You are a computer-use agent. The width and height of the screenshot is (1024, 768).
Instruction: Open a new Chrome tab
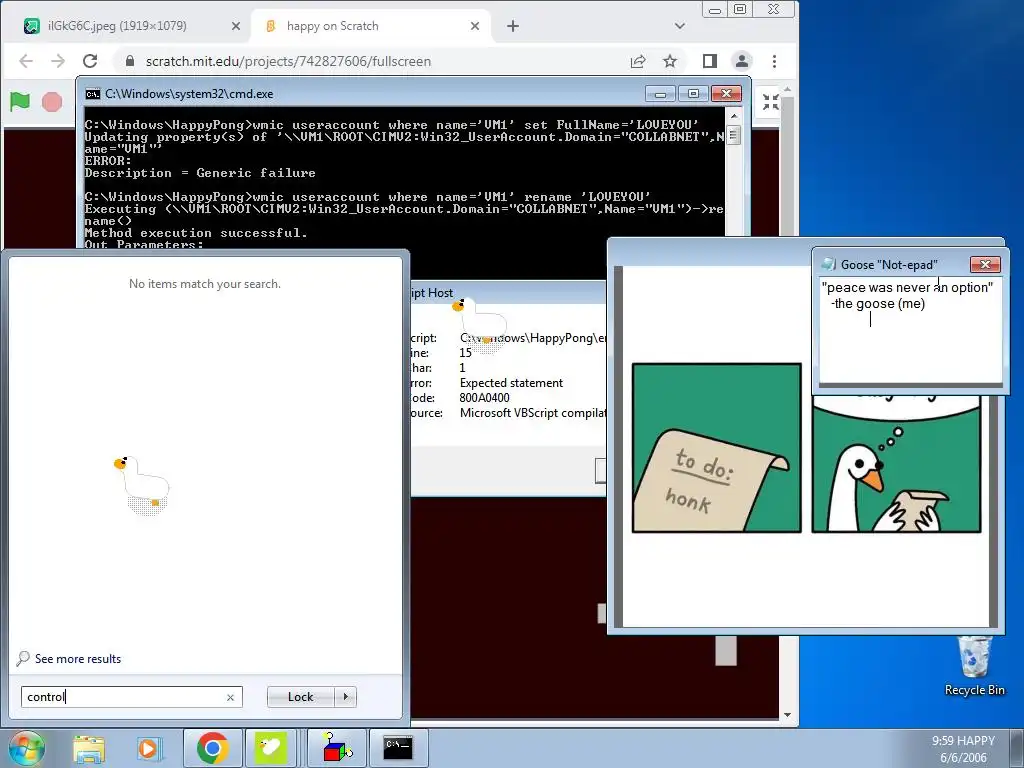513,26
